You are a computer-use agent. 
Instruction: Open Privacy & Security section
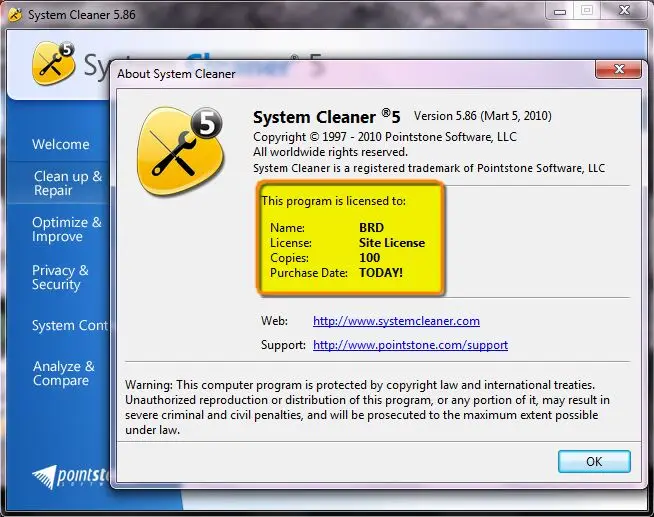point(60,277)
